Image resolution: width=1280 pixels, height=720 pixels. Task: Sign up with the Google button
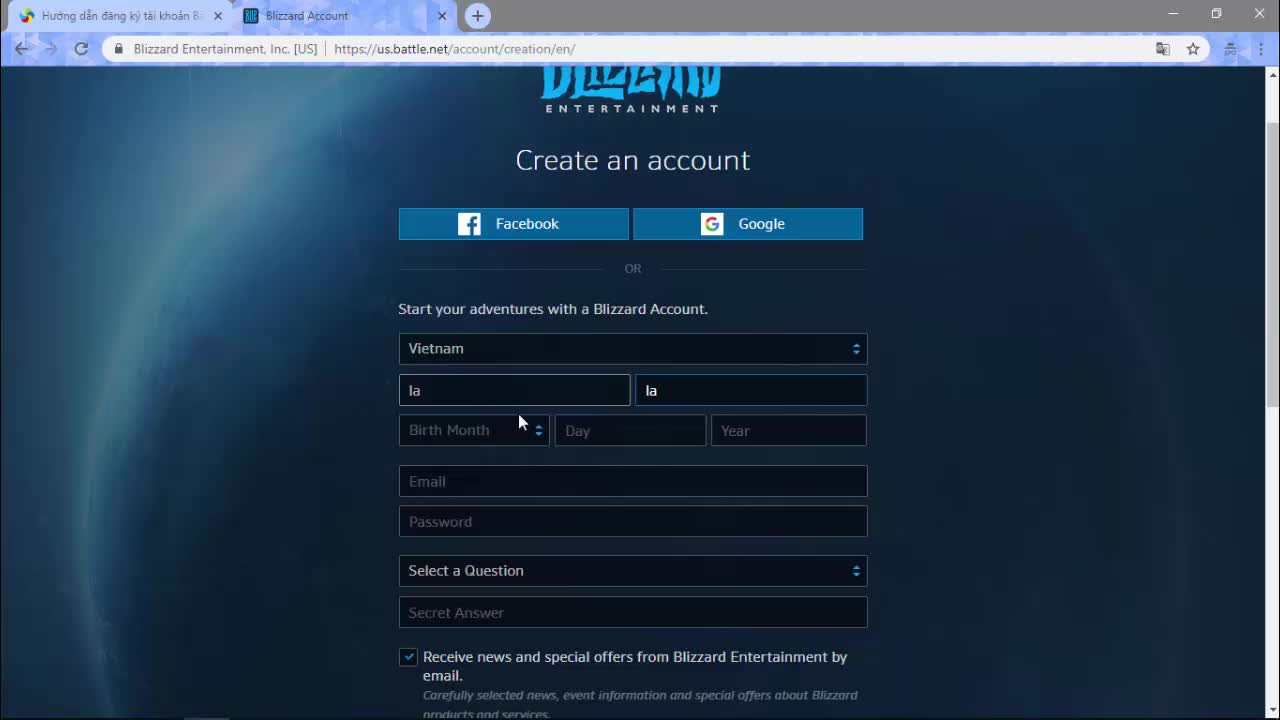click(748, 224)
